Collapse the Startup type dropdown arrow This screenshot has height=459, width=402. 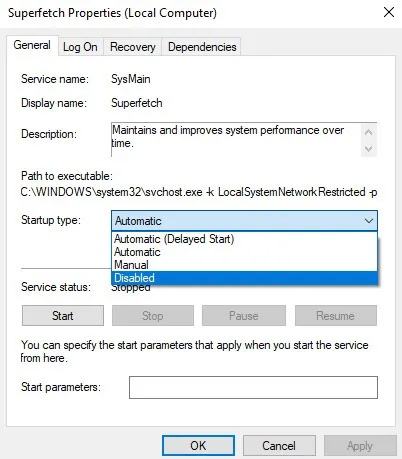[x=368, y=221]
